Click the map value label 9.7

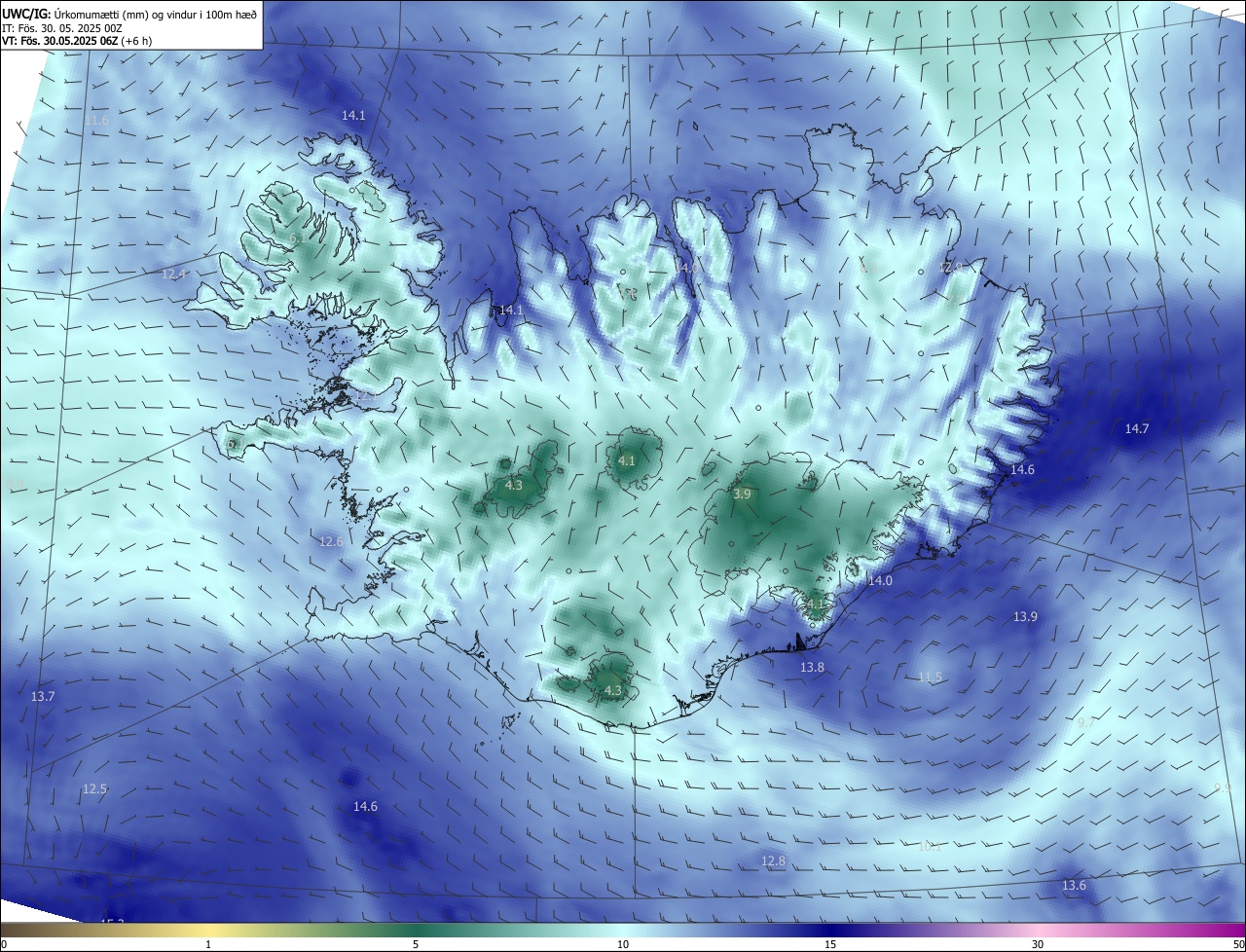(x=1086, y=722)
